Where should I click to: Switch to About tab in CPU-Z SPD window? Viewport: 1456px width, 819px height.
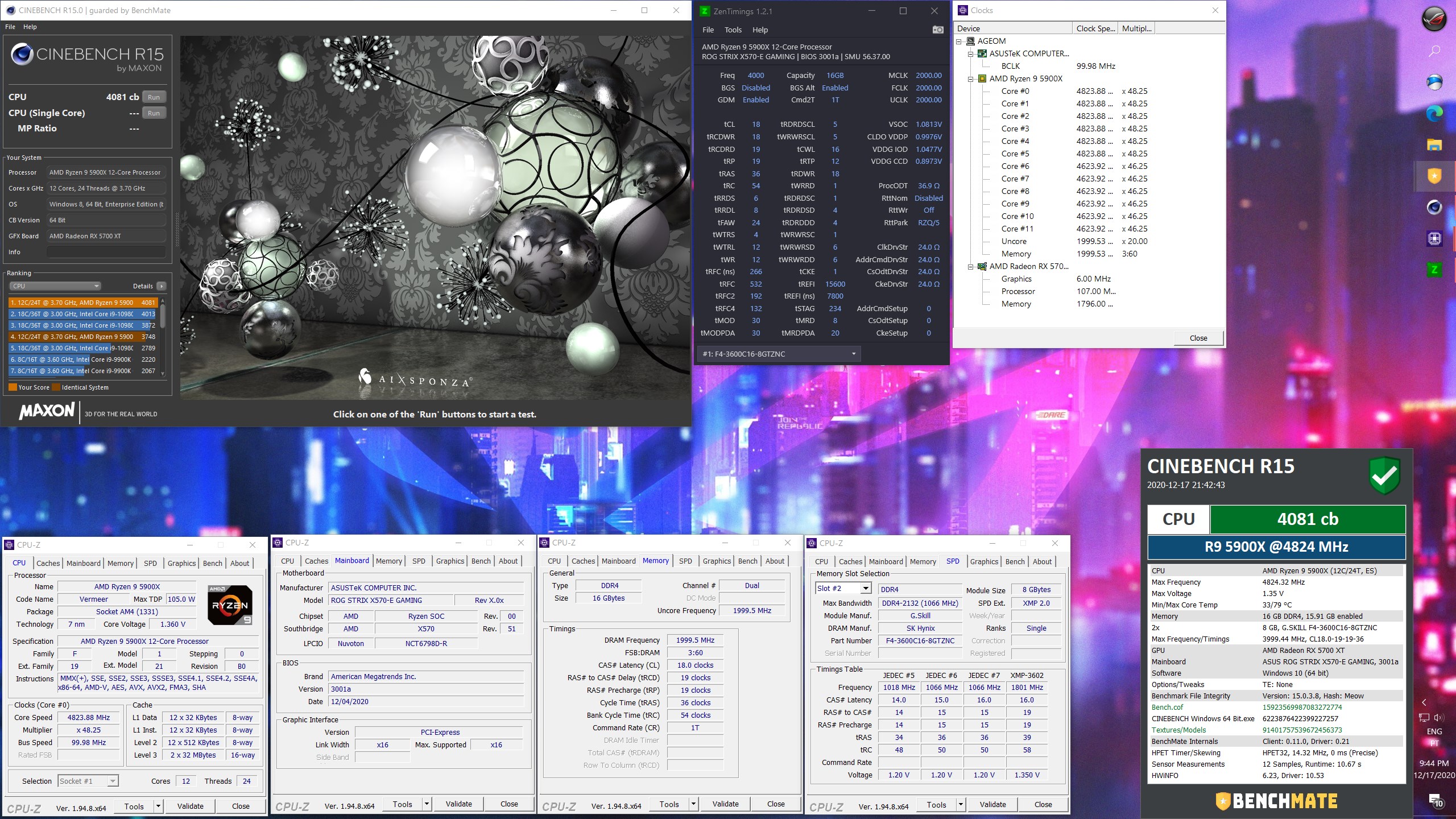click(1042, 561)
